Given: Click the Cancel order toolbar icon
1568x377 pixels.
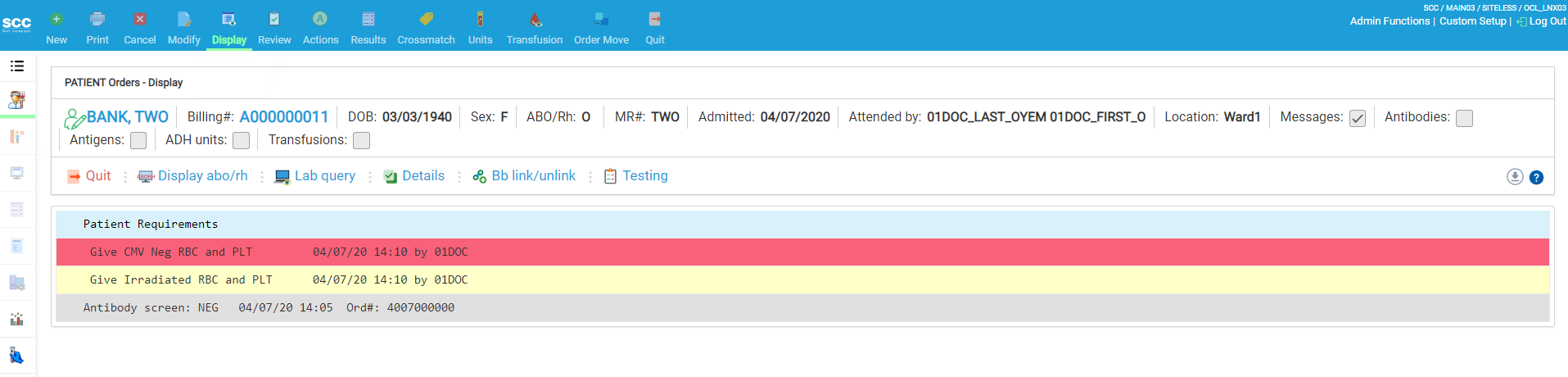Looking at the screenshot, I should pos(140,20).
